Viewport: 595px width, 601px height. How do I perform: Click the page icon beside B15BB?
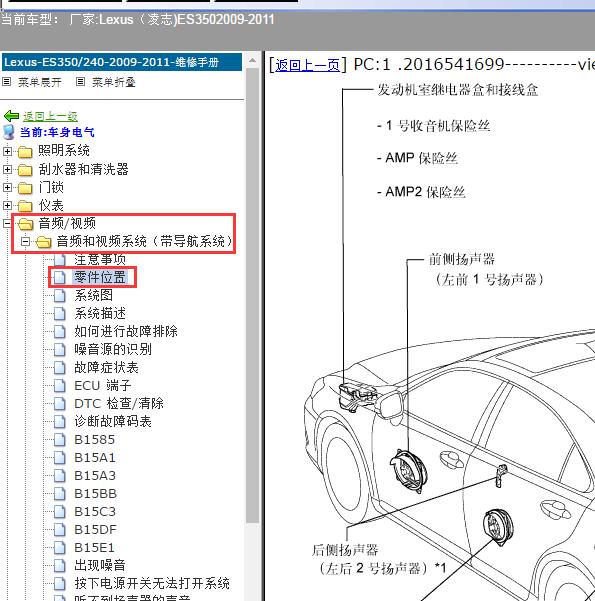pos(59,493)
